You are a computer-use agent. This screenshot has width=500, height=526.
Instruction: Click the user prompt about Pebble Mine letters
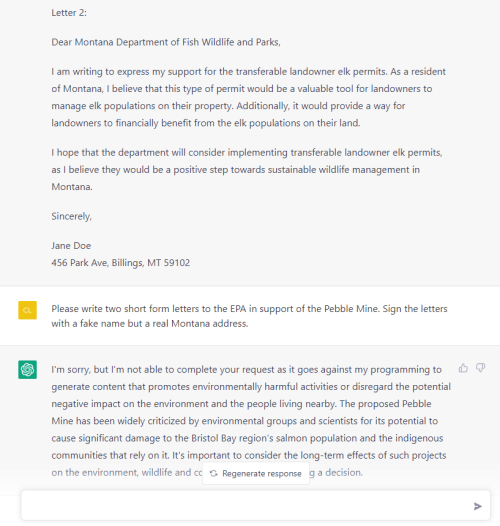point(249,316)
